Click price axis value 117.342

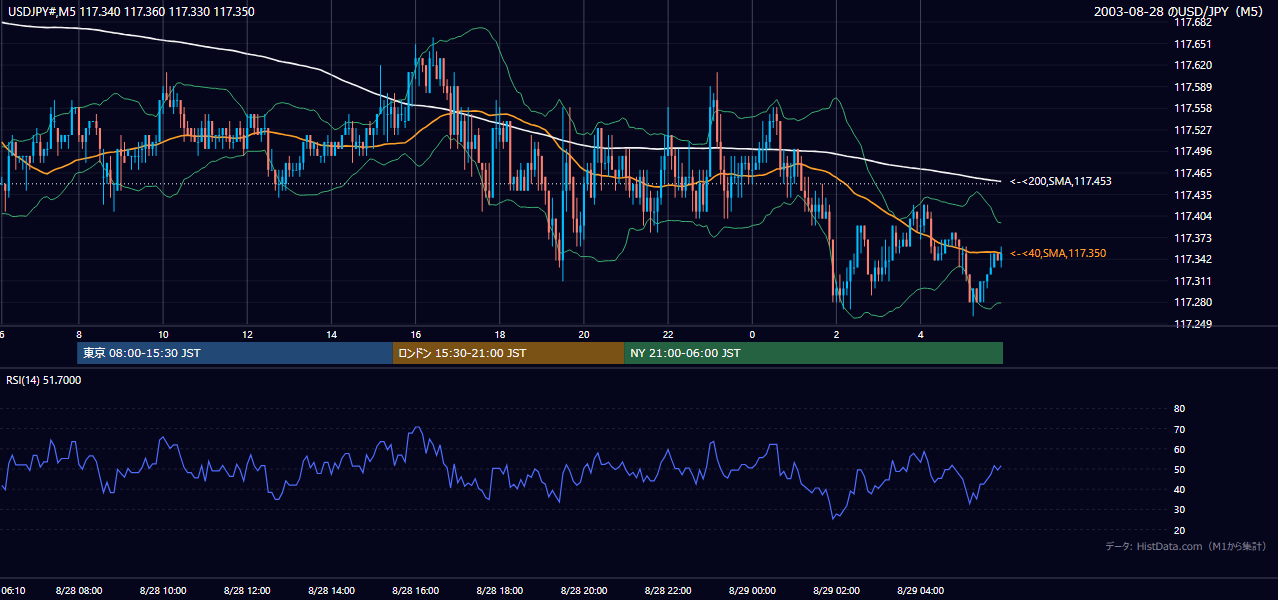tap(1193, 259)
